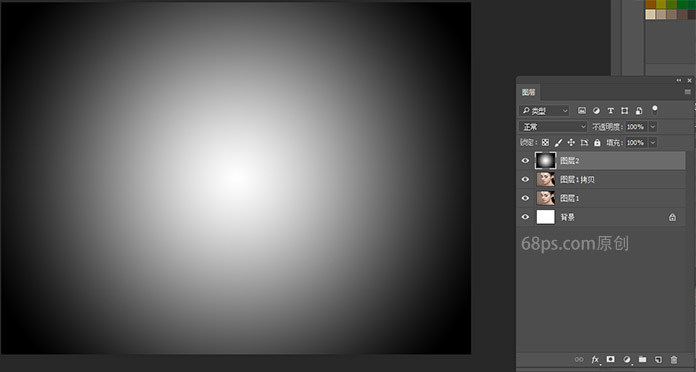Add a layer mask

tap(611, 359)
